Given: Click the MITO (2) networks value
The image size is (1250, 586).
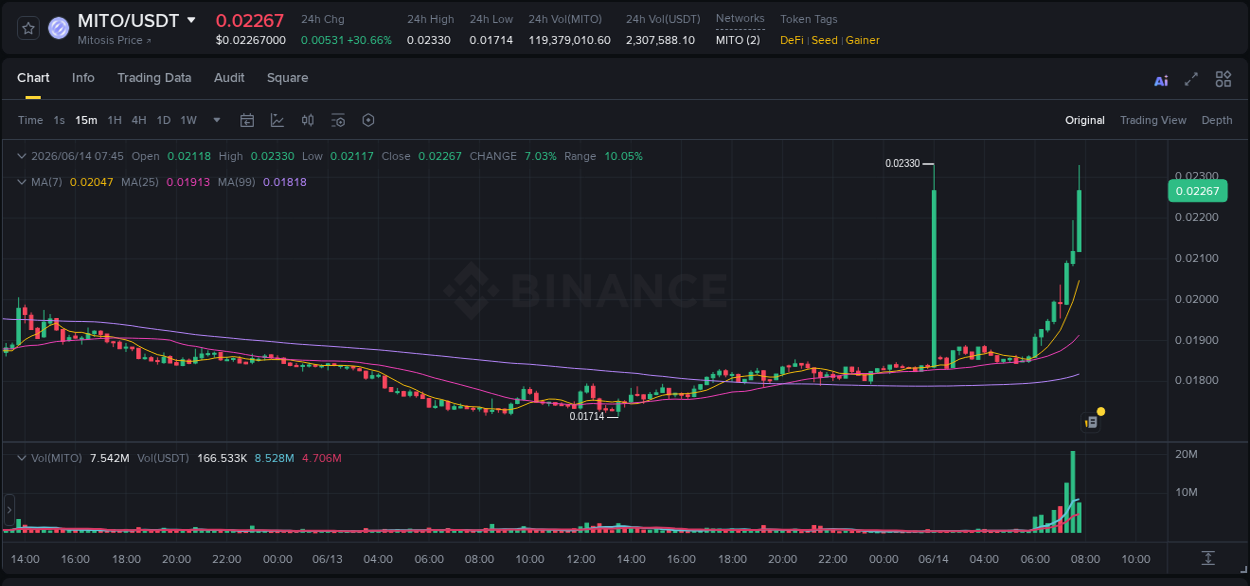Looking at the screenshot, I should (738, 40).
